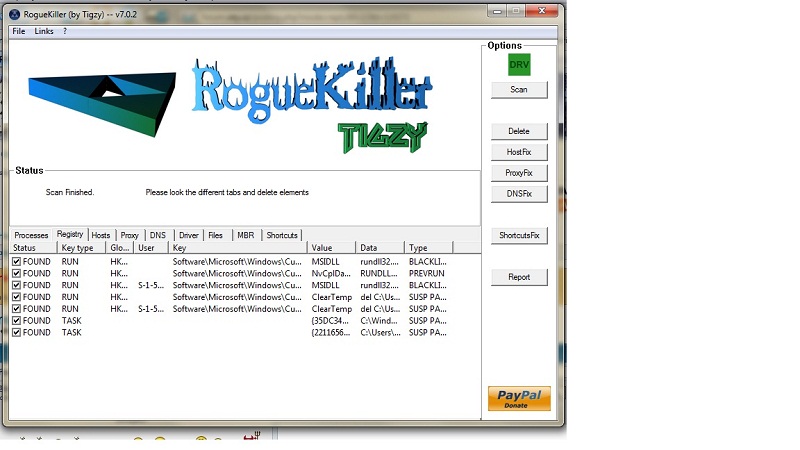Run the ProxyFix button
This screenshot has height=450, width=800.
click(x=519, y=173)
